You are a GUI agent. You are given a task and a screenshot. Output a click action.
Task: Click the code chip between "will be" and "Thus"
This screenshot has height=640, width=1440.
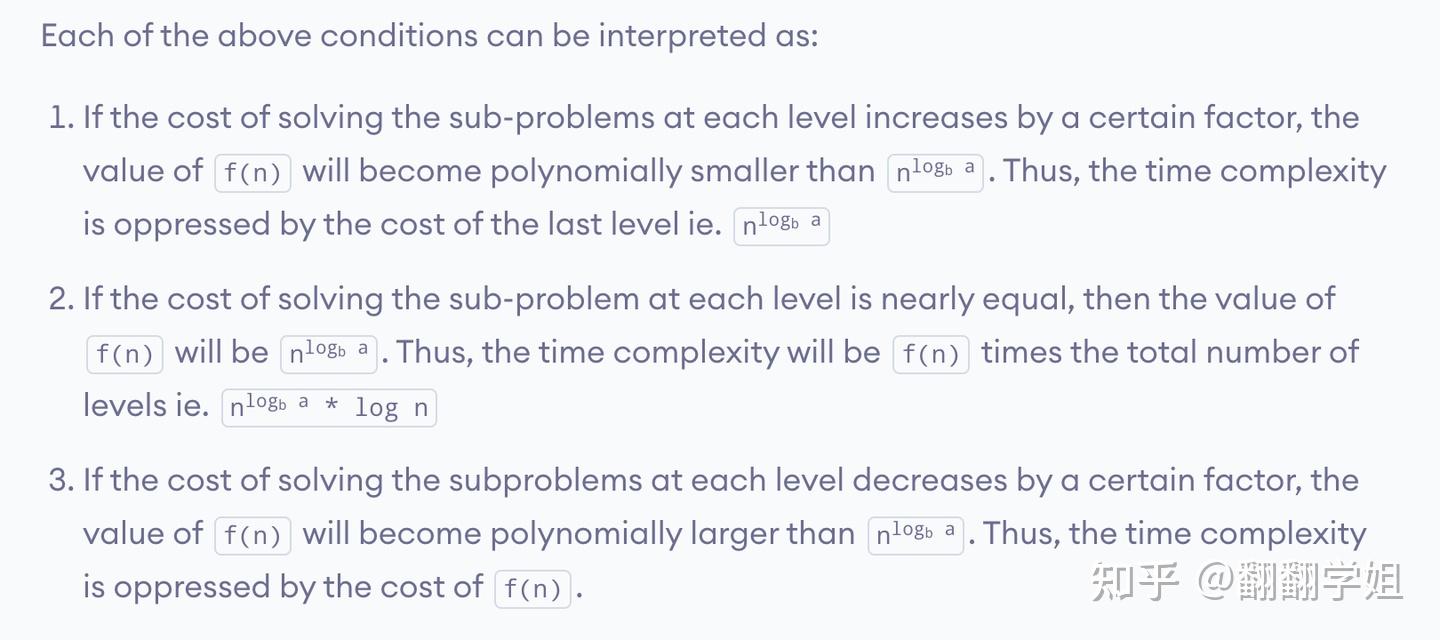click(x=329, y=354)
